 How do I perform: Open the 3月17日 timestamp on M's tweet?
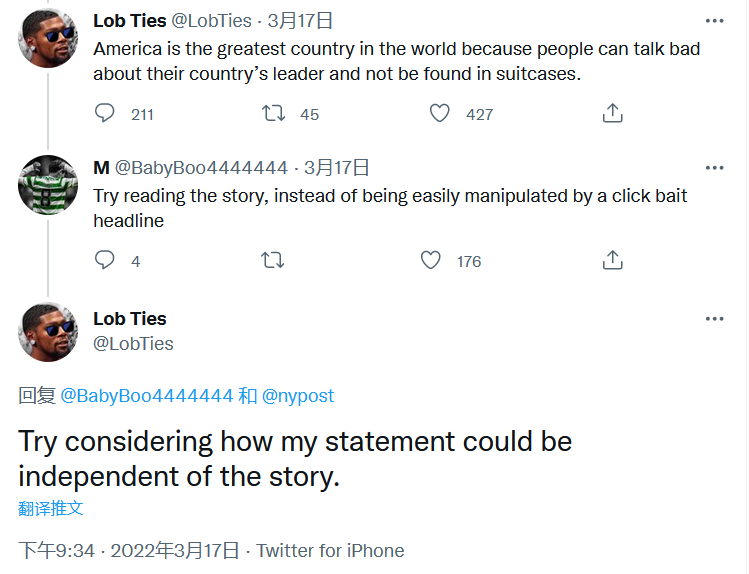(337, 168)
